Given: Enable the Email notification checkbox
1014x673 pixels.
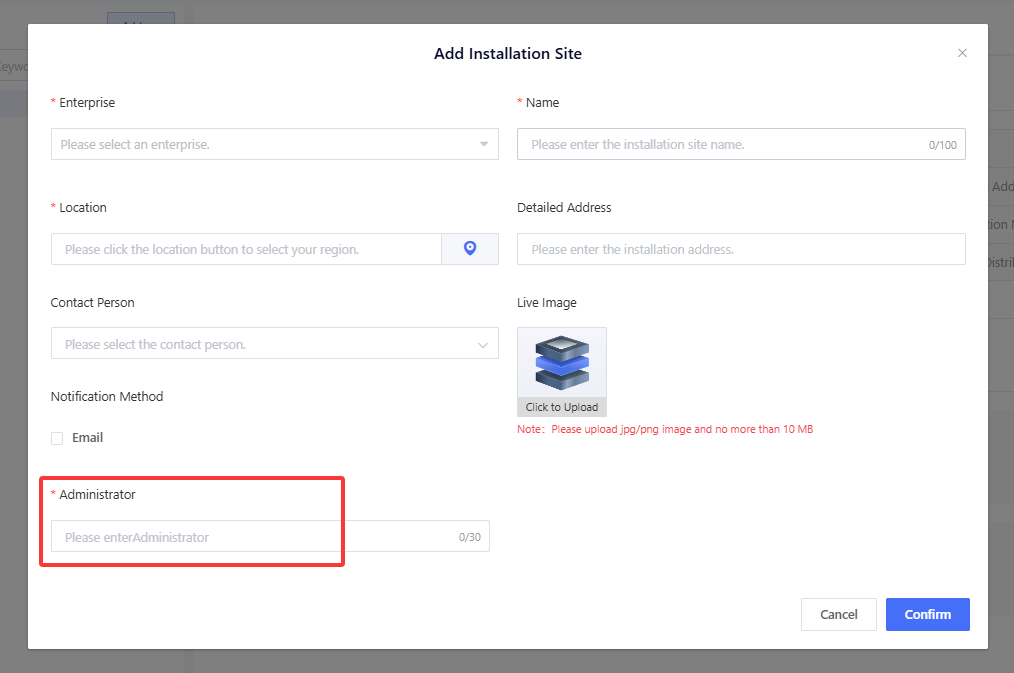Looking at the screenshot, I should click(57, 438).
